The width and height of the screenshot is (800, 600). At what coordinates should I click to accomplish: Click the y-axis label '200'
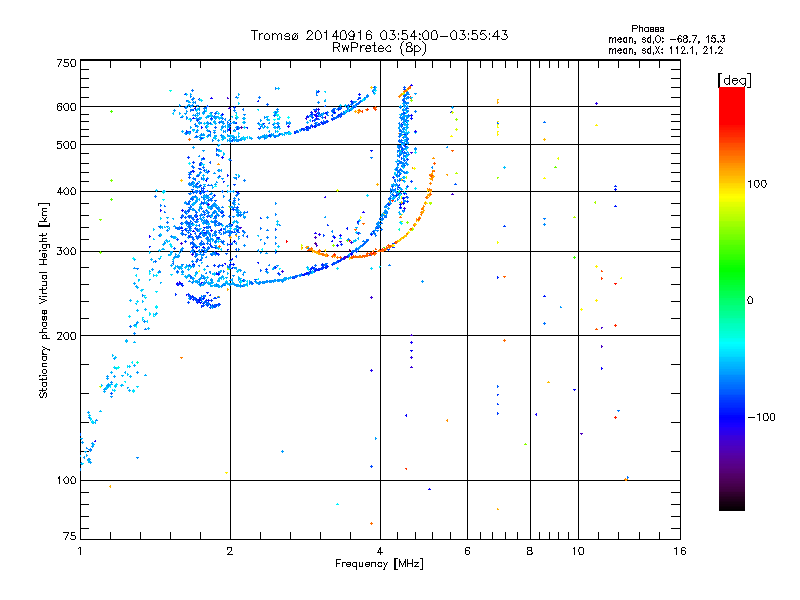(66, 336)
